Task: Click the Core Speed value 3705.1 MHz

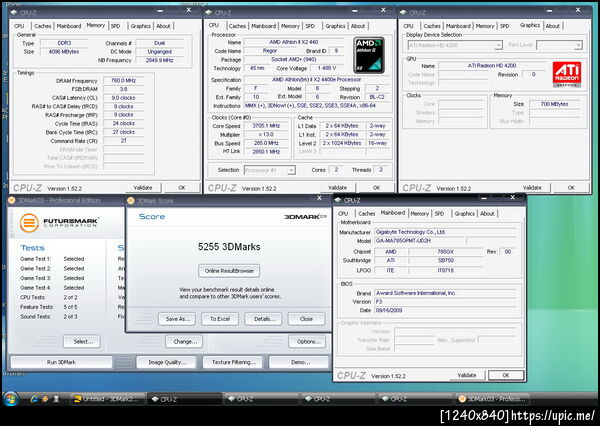Action: pyautogui.click(x=266, y=126)
